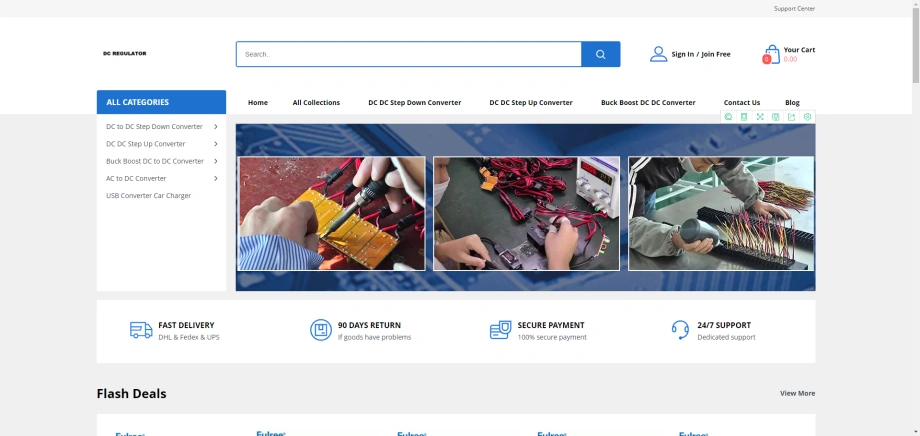The image size is (920, 436).
Task: Open the Contact Us menu item
Action: (742, 103)
